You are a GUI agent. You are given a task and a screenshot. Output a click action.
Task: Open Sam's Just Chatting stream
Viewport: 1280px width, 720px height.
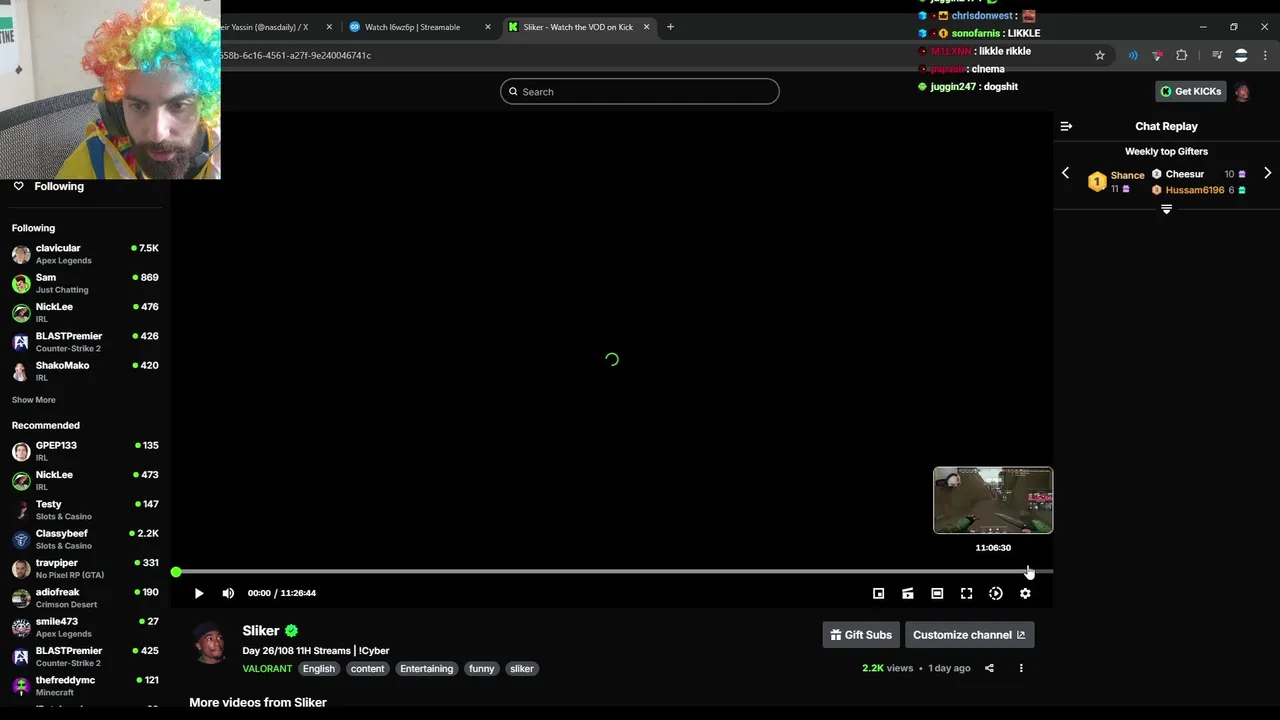85,283
